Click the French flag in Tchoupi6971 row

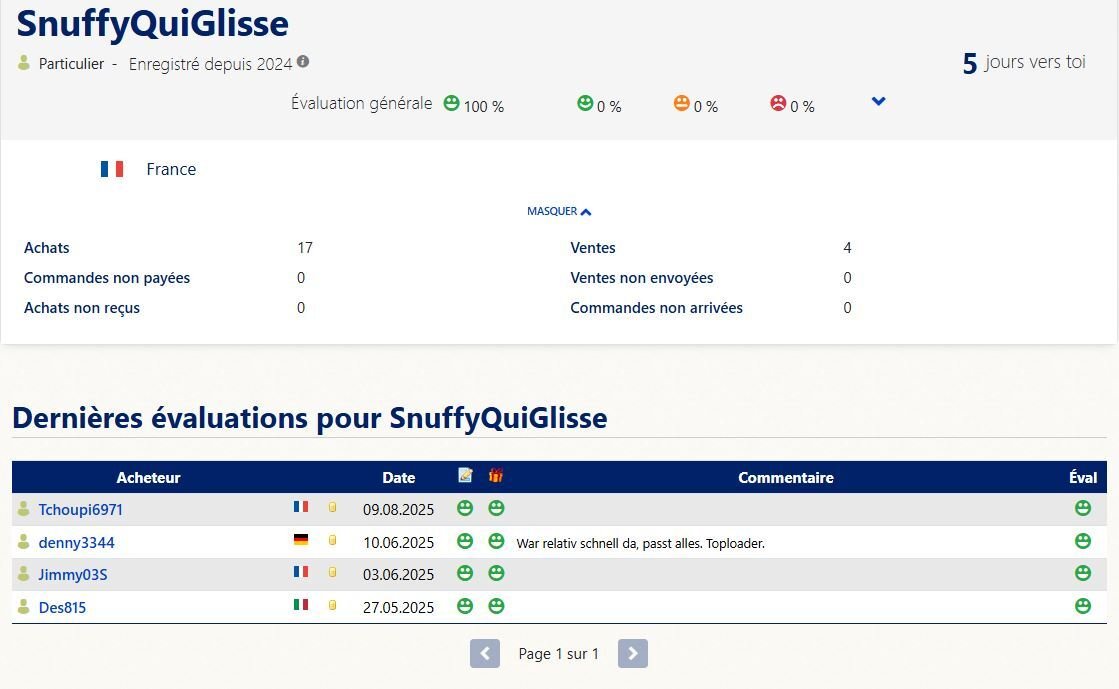tap(301, 507)
